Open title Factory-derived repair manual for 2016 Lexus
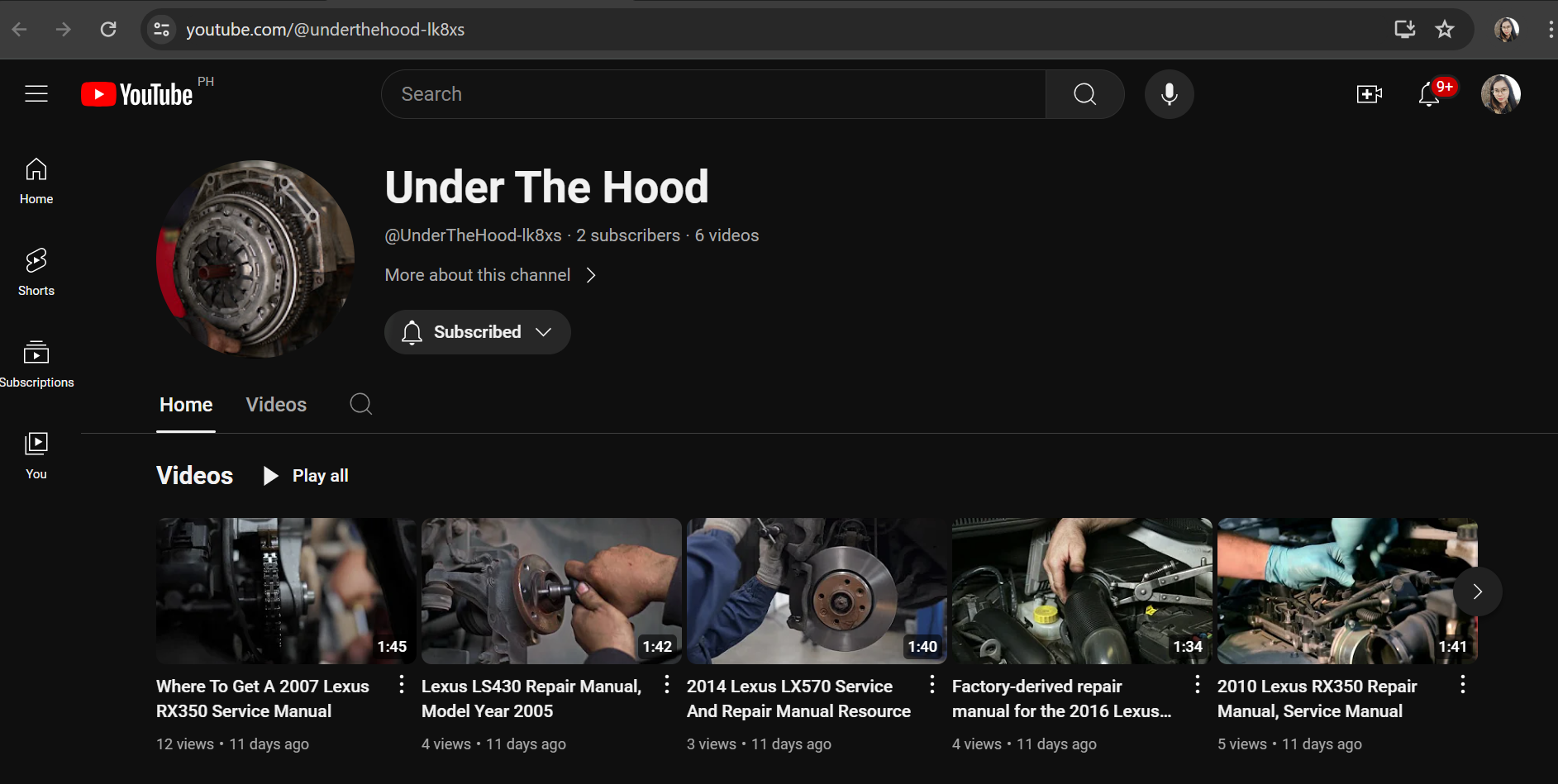The height and width of the screenshot is (784, 1558). 1061,699
